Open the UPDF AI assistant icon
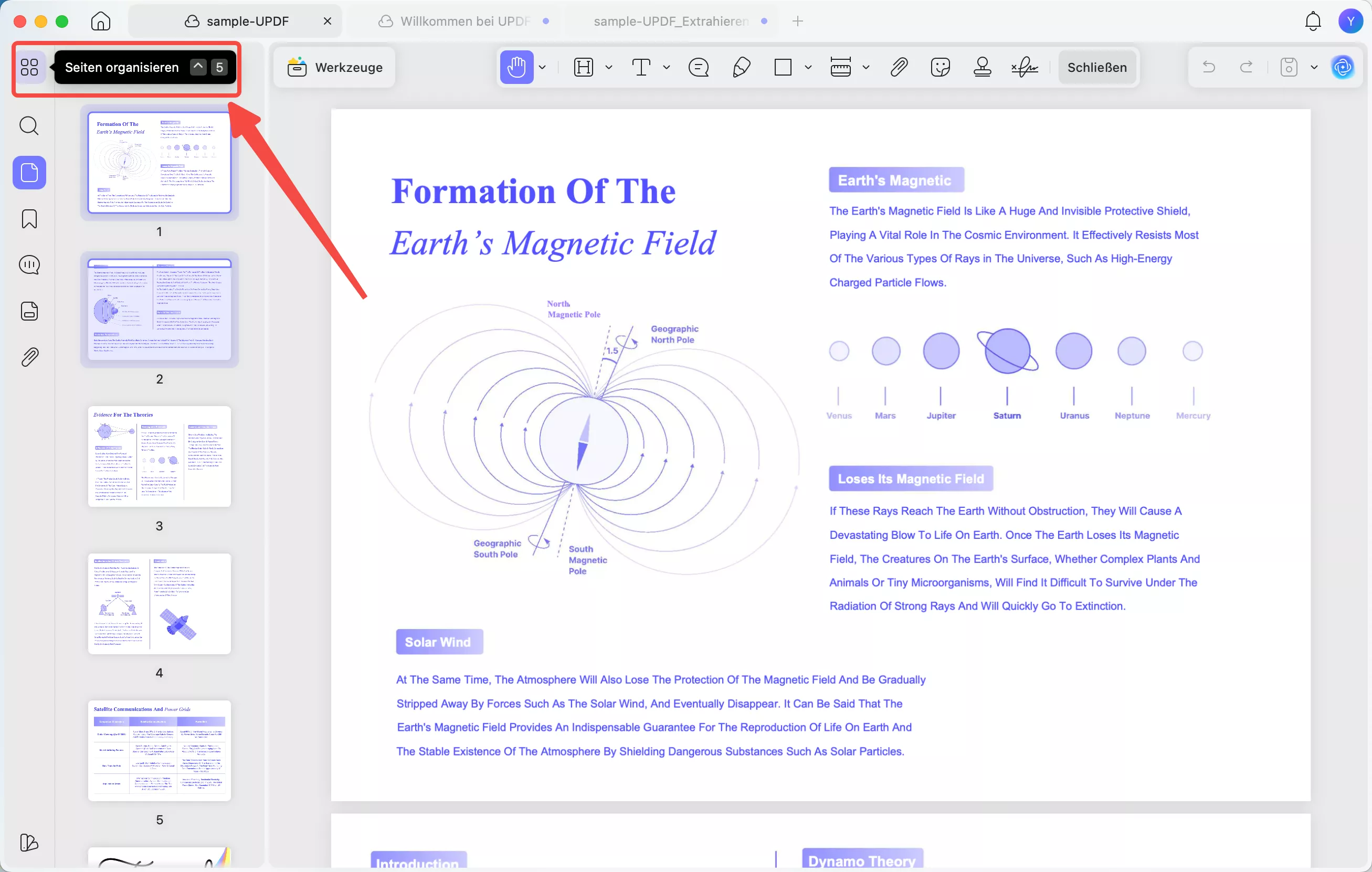Image resolution: width=1372 pixels, height=872 pixels. [x=1343, y=67]
